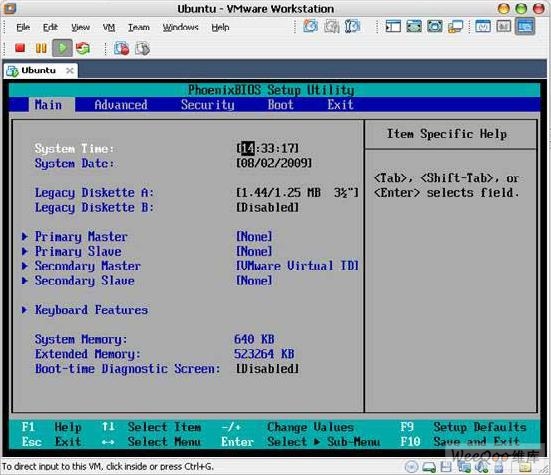
Task: Open the Help menu
Action: [220, 27]
